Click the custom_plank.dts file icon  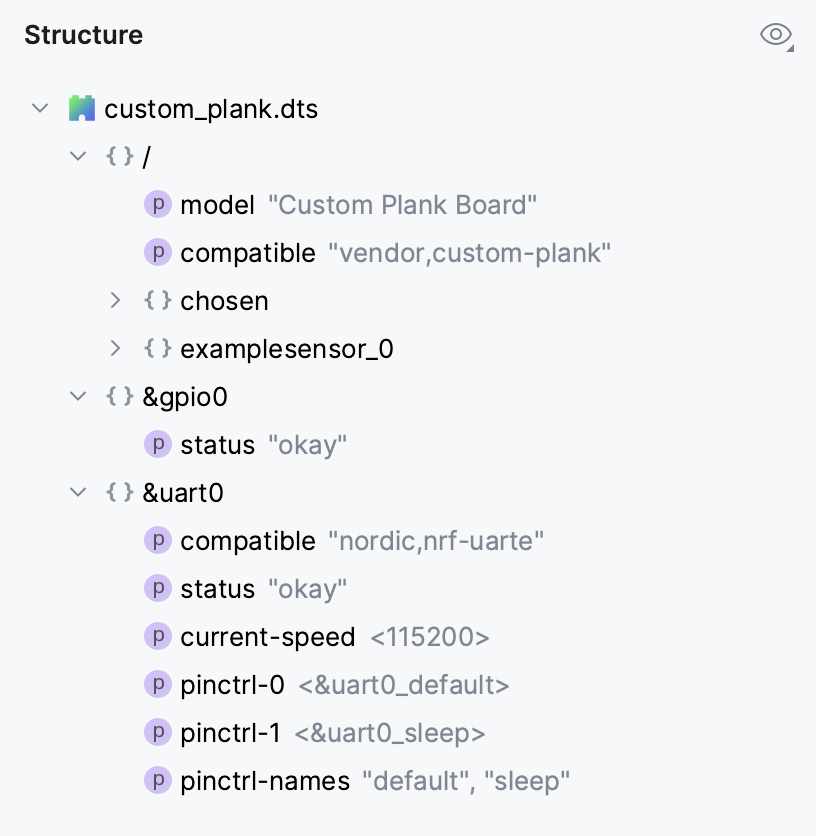(81, 108)
